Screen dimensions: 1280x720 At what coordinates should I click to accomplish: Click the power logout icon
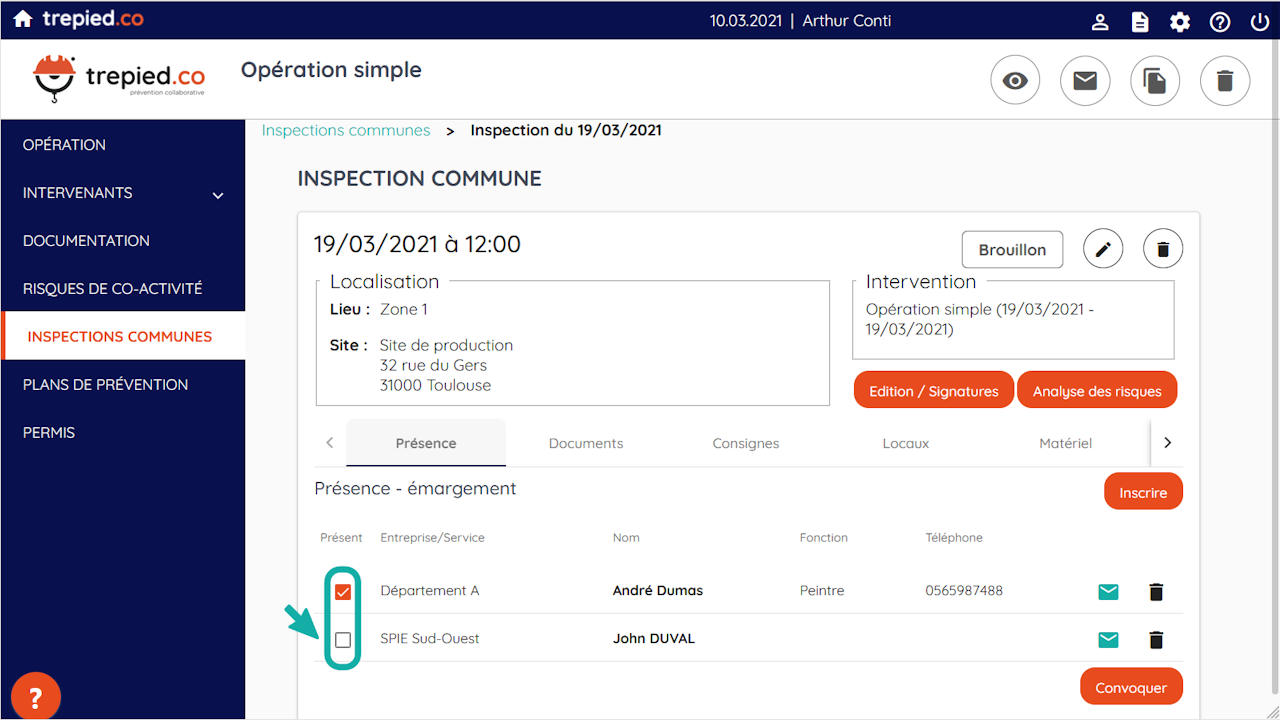[x=1260, y=21]
